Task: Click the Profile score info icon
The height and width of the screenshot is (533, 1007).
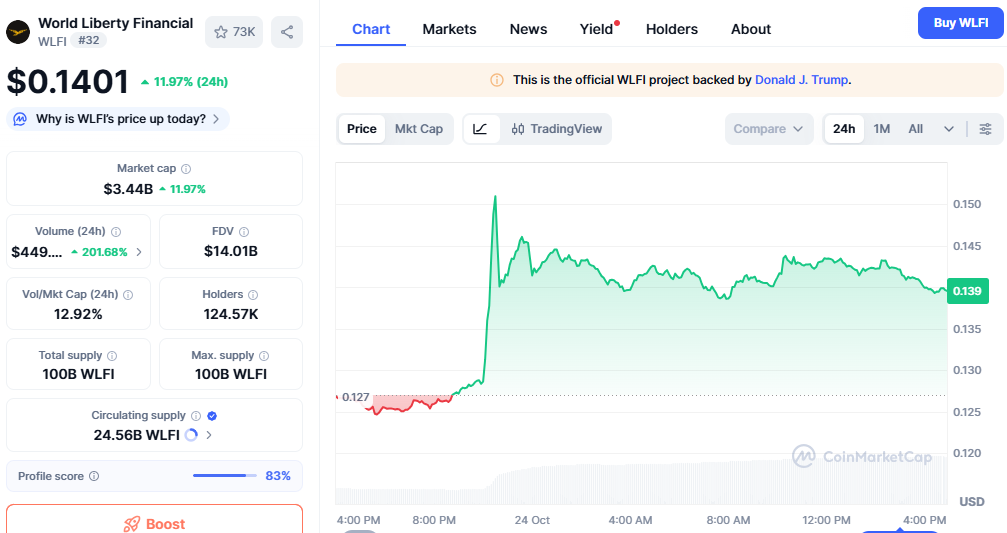Action: point(94,477)
